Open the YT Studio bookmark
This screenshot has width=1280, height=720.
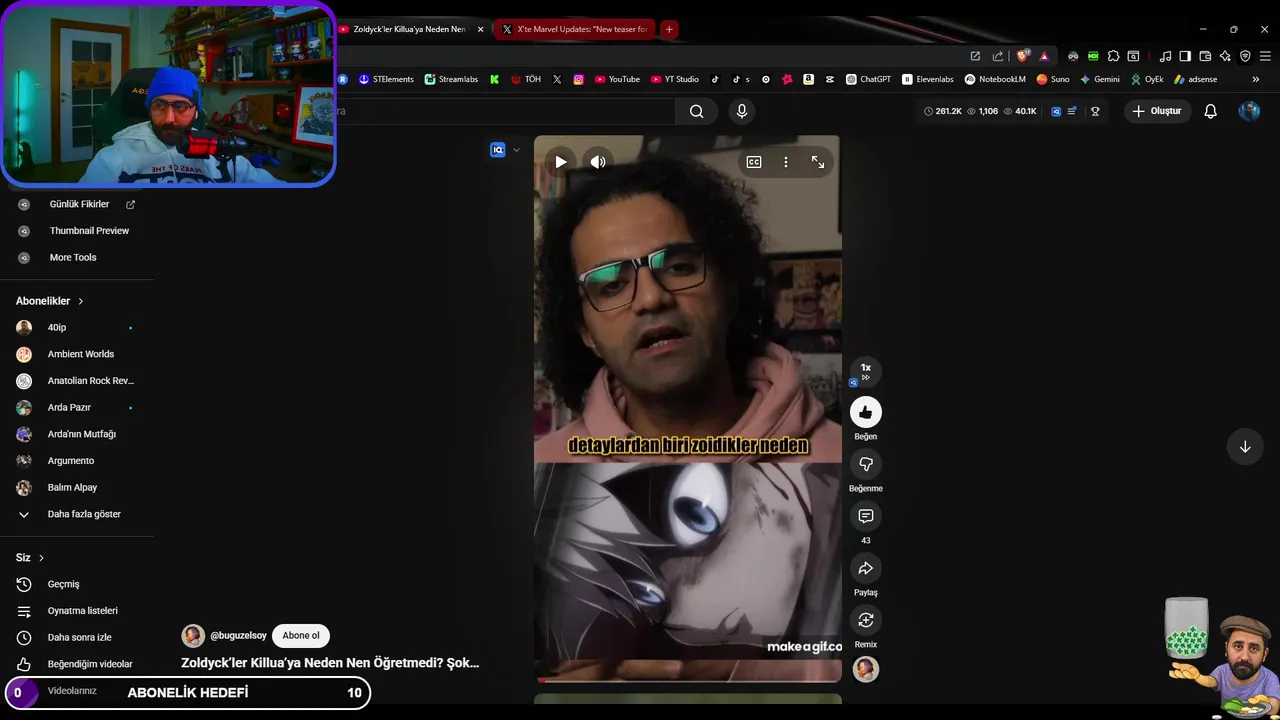pos(675,79)
